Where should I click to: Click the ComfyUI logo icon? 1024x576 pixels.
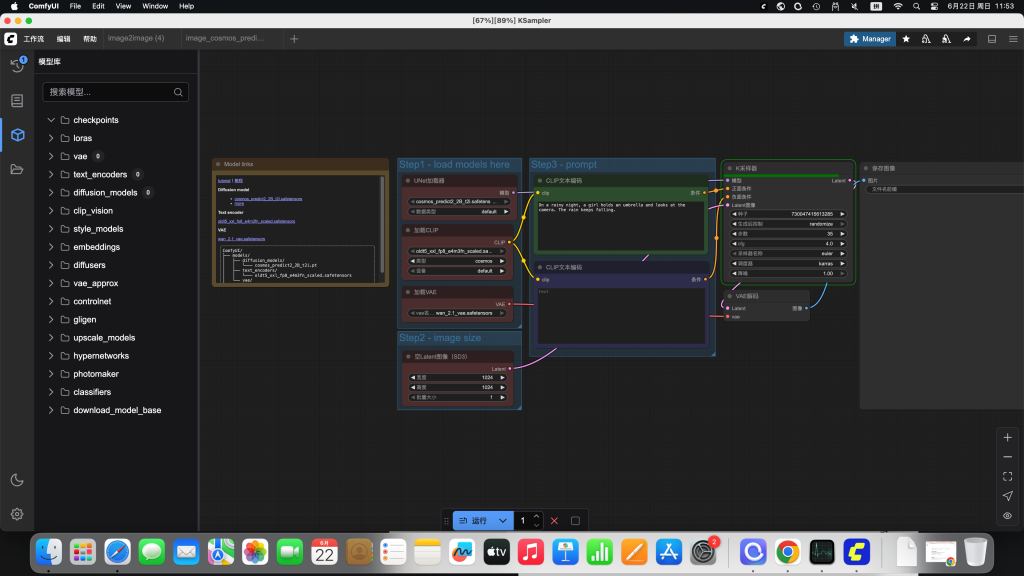[x=10, y=39]
